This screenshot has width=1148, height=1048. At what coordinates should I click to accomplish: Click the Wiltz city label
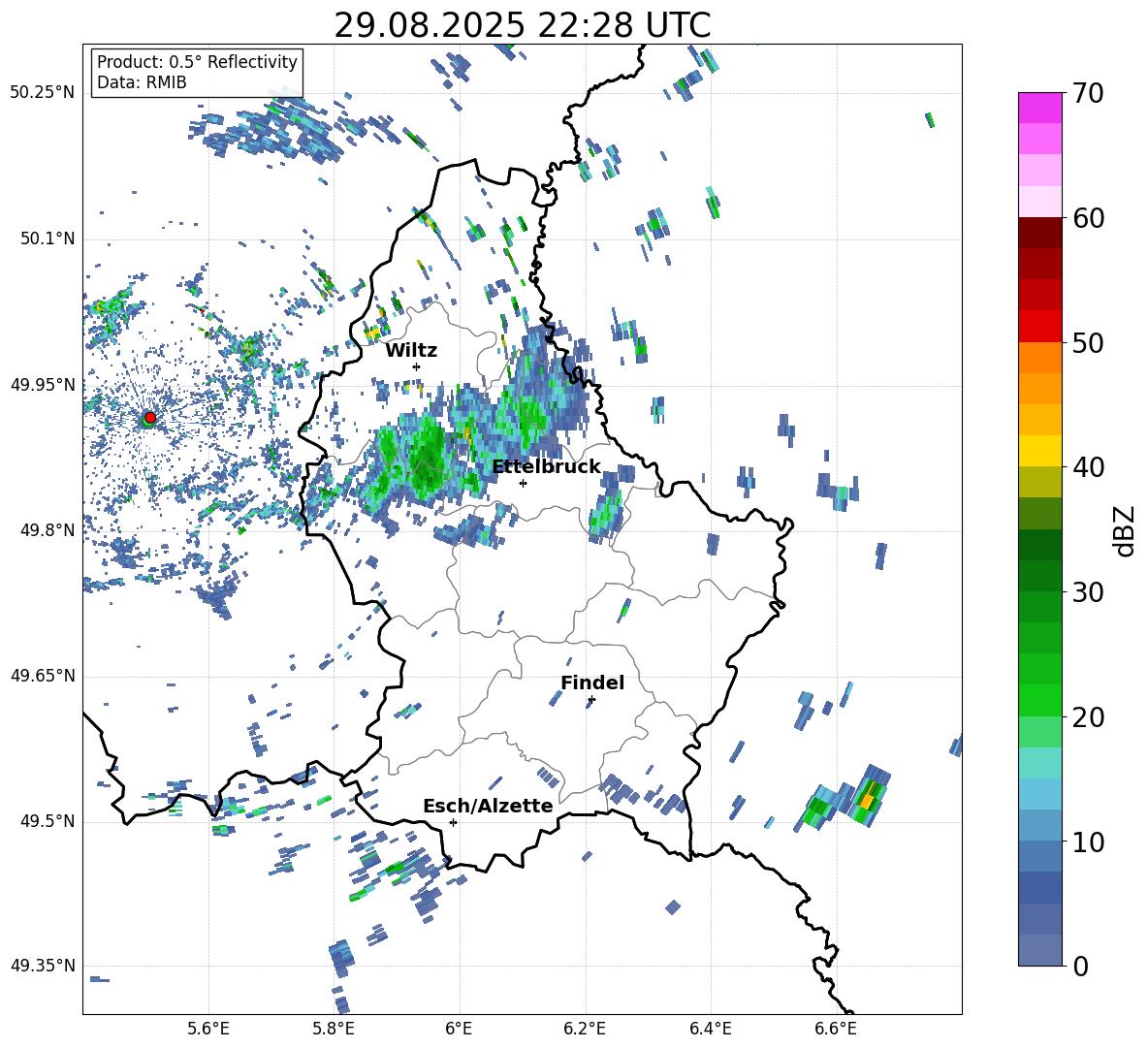[411, 351]
